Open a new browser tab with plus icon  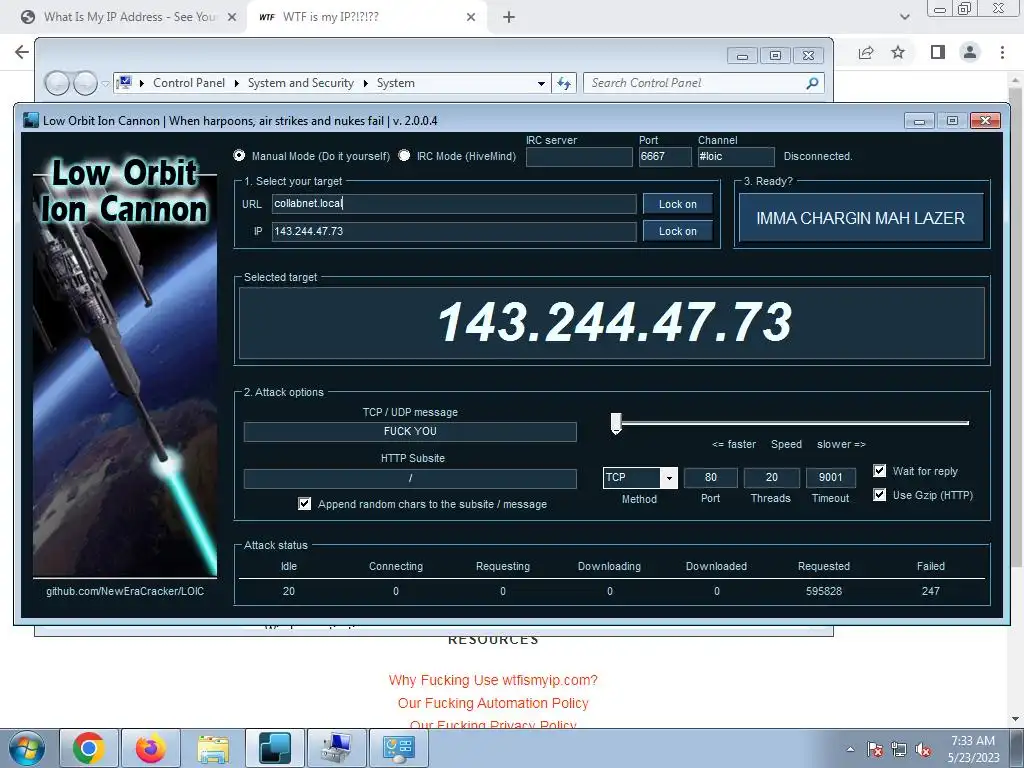click(509, 17)
